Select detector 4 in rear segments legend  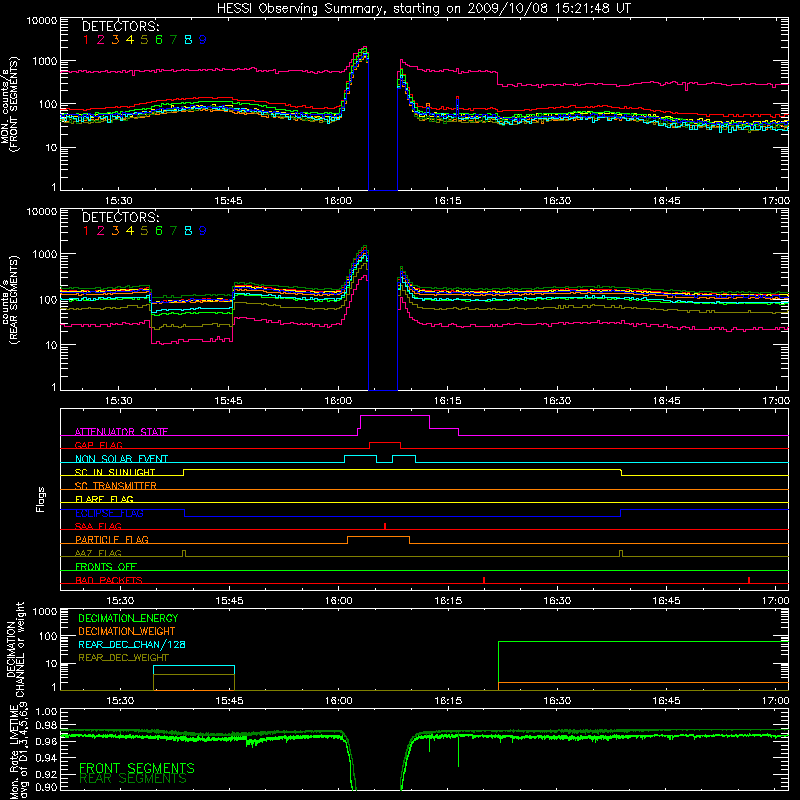pos(130,231)
